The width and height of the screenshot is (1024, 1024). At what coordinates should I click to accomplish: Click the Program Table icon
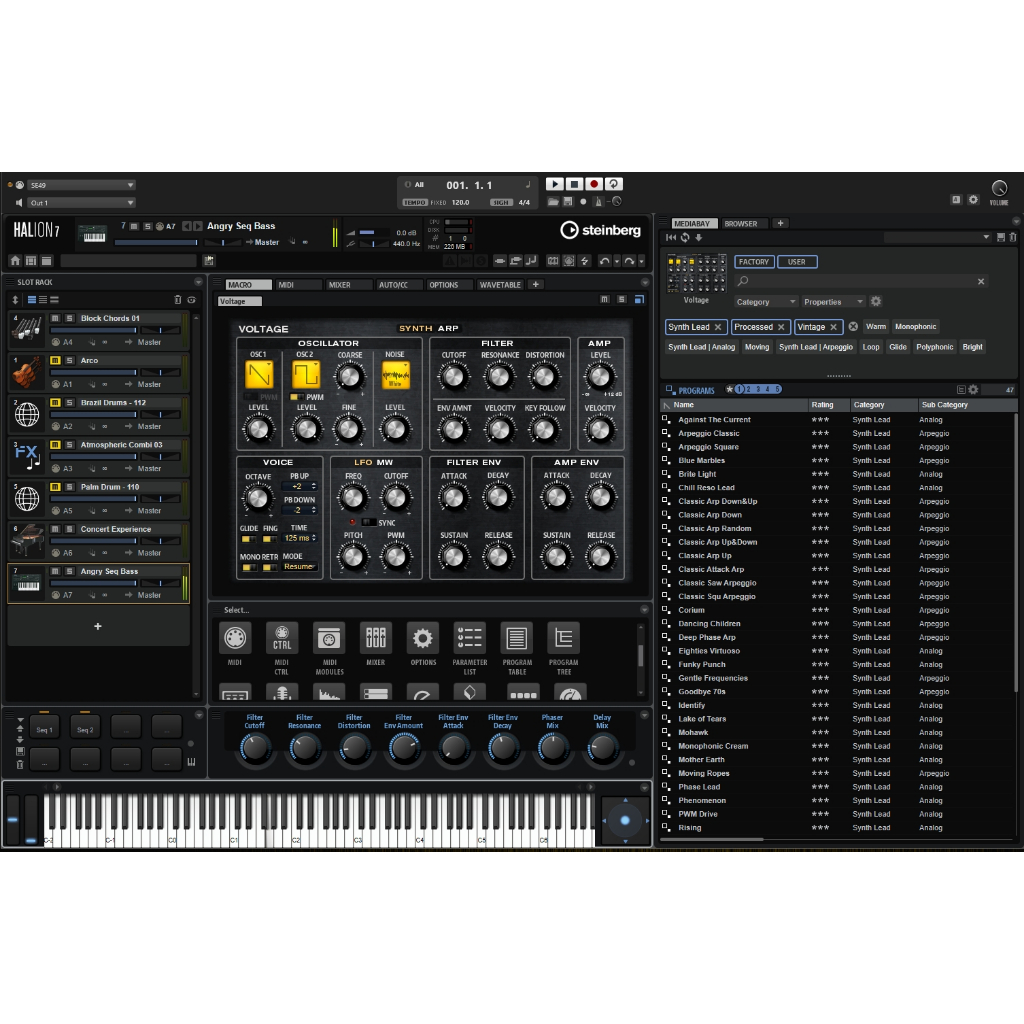pyautogui.click(x=516, y=638)
